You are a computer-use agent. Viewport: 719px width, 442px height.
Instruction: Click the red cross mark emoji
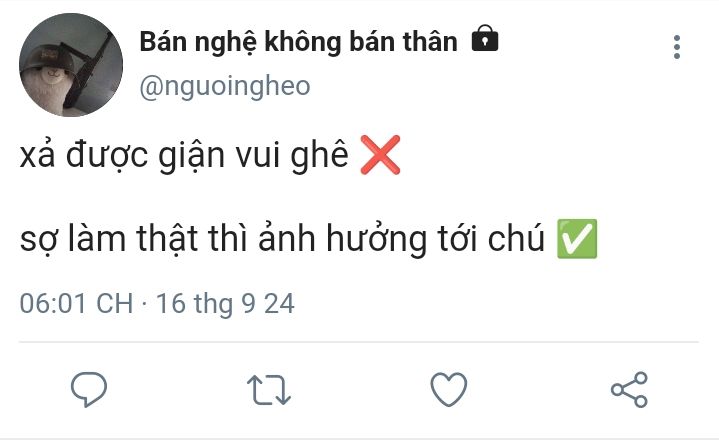[x=380, y=155]
